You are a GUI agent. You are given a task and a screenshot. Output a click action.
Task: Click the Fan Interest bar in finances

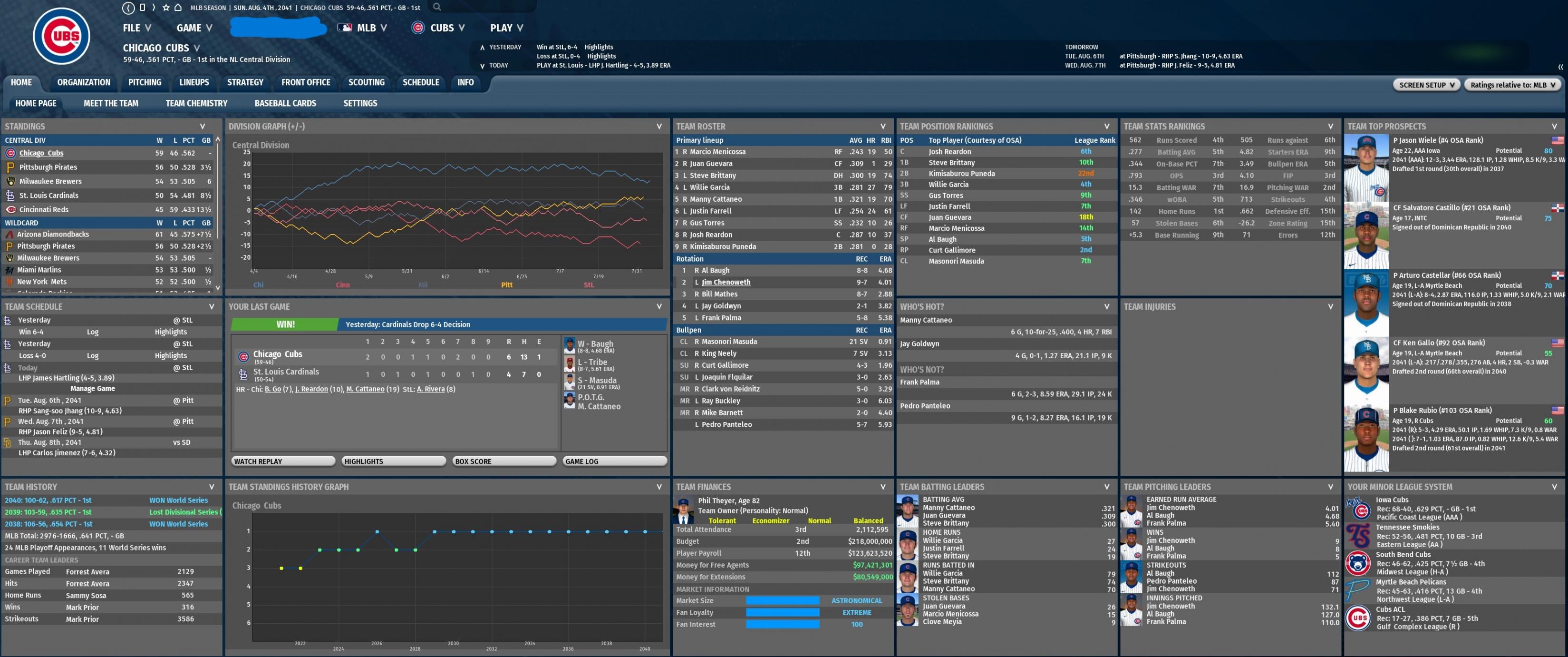782,625
